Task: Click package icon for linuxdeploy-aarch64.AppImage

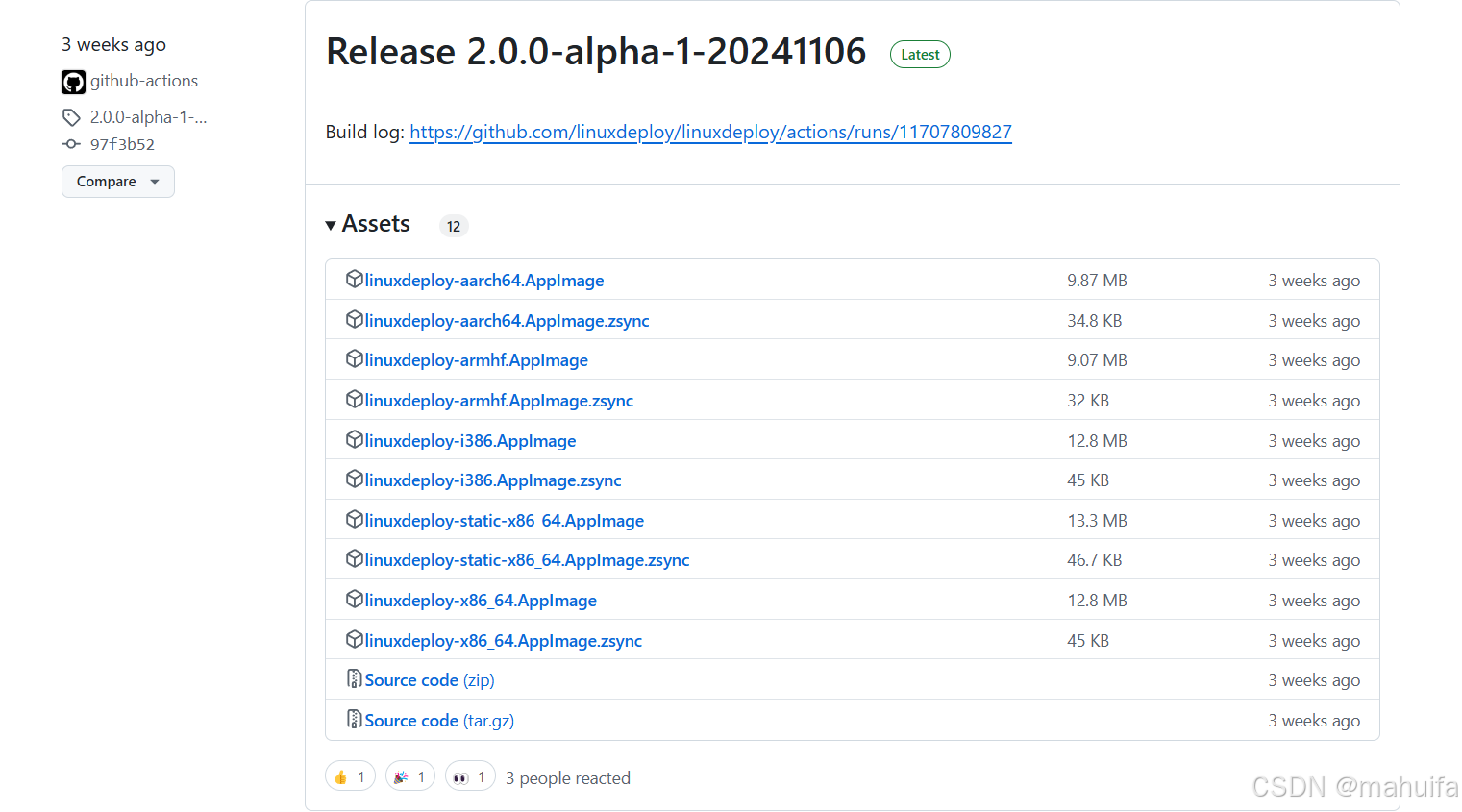Action: (355, 280)
